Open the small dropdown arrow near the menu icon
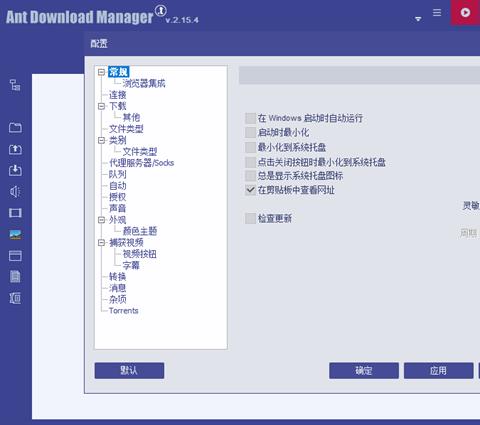Screen dimensions: 480x425 pos(418,19)
